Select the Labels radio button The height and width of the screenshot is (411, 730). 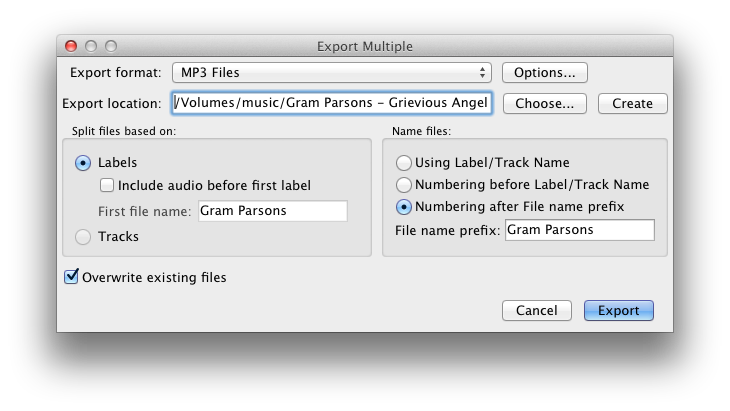pyautogui.click(x=83, y=163)
